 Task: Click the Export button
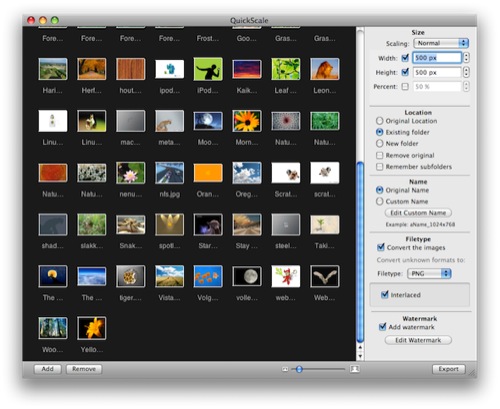[x=448, y=369]
